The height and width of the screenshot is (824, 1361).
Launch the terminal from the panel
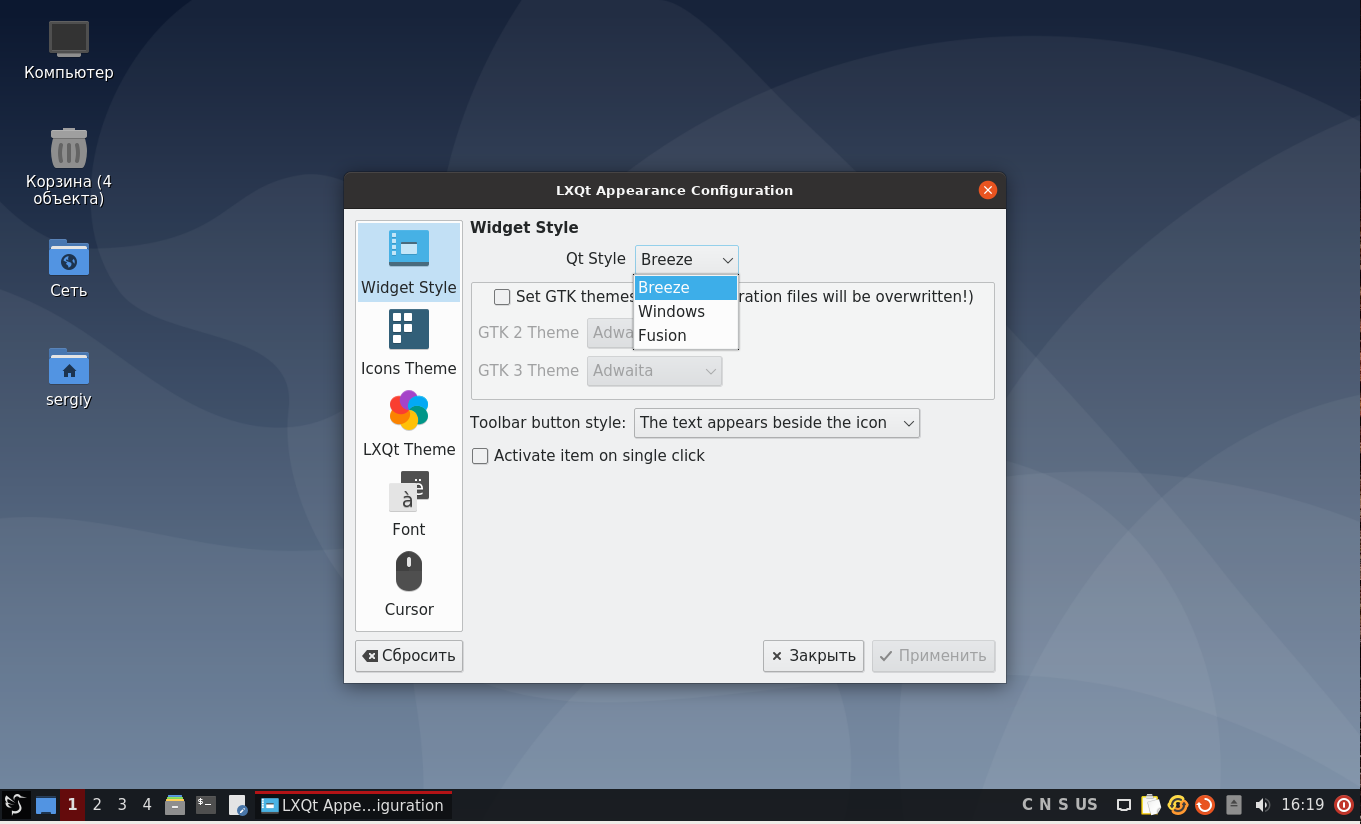[206, 805]
